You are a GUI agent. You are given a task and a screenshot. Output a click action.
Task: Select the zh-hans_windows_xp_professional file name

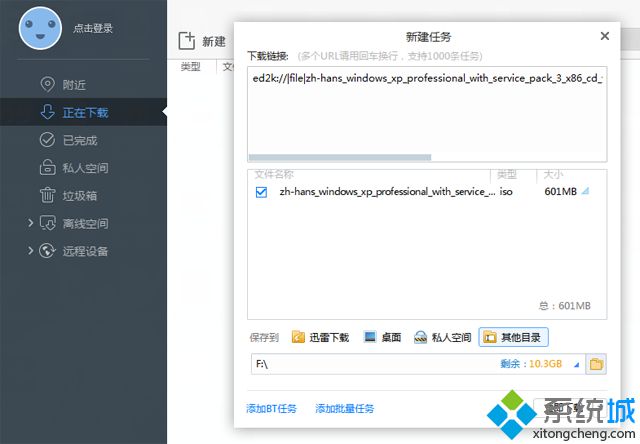(x=387, y=191)
